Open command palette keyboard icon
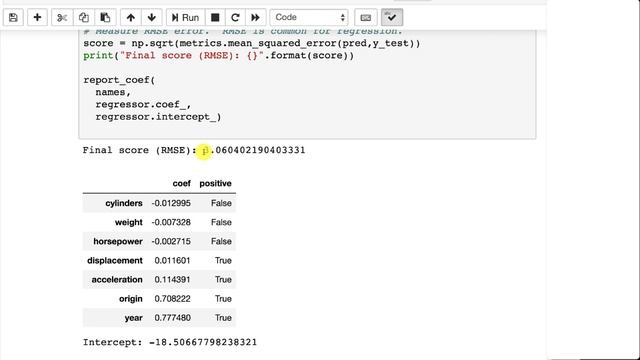This screenshot has height=360, width=640. click(366, 18)
